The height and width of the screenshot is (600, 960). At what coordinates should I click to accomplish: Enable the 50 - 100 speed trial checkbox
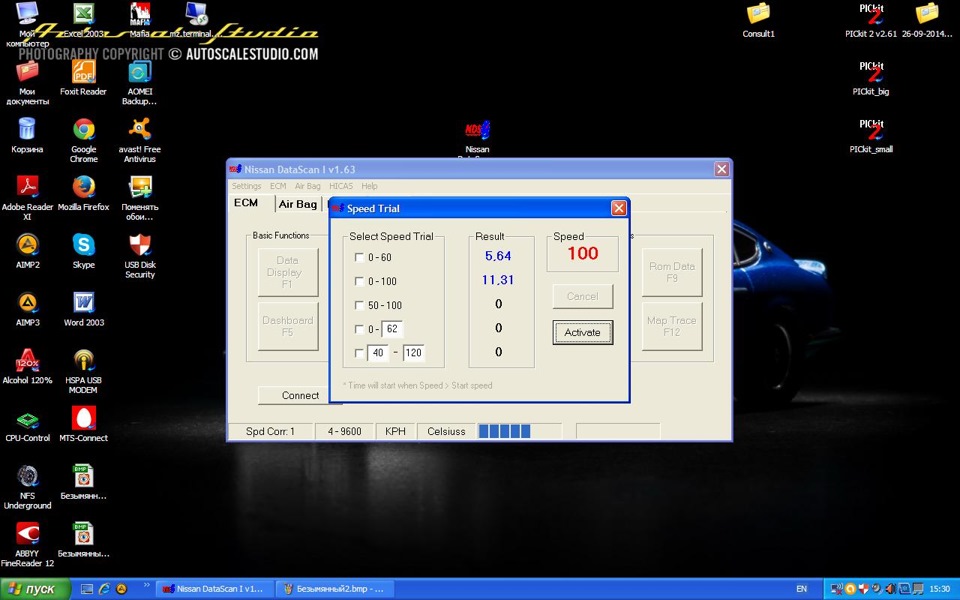click(359, 306)
